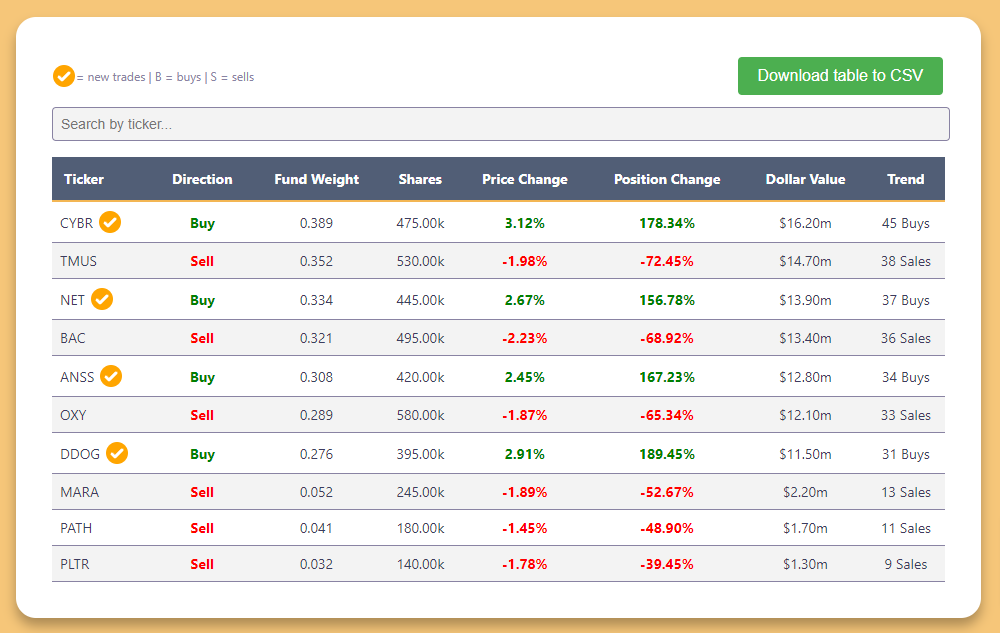The width and height of the screenshot is (1000, 633).
Task: Click fund weight 0.052
Action: (316, 492)
